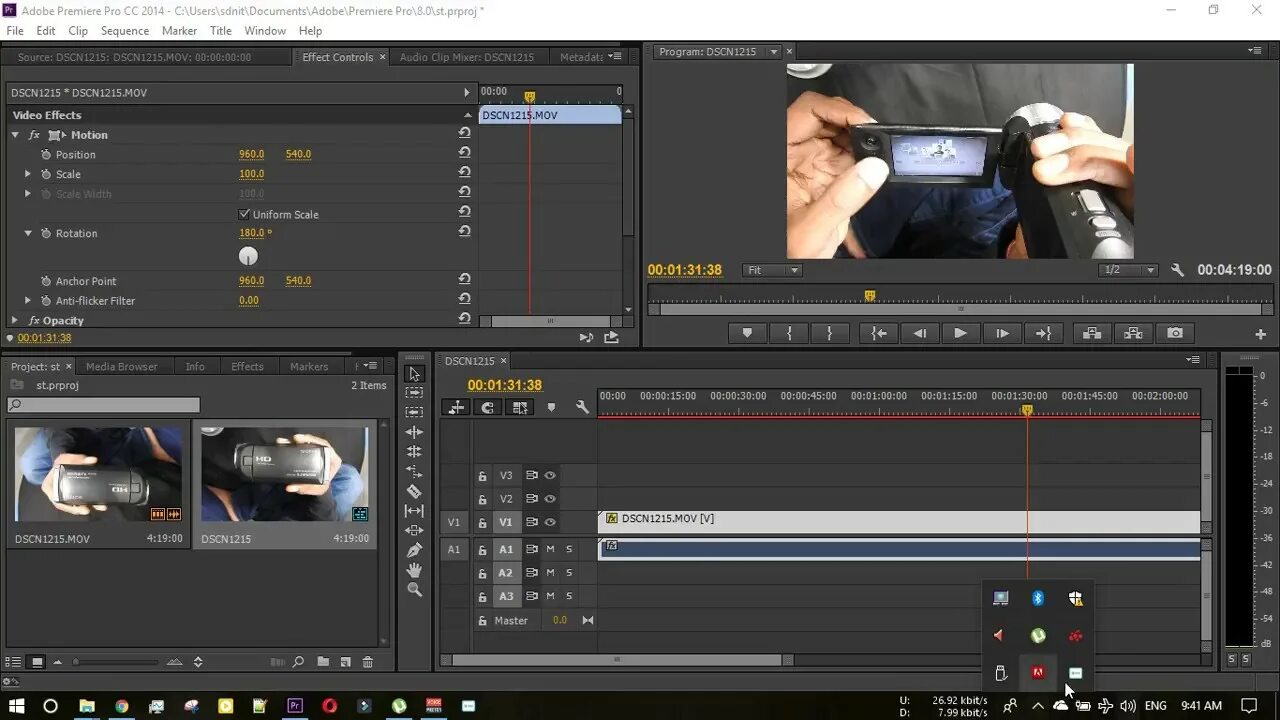
Task: Toggle V2 track output eye
Action: (x=550, y=499)
